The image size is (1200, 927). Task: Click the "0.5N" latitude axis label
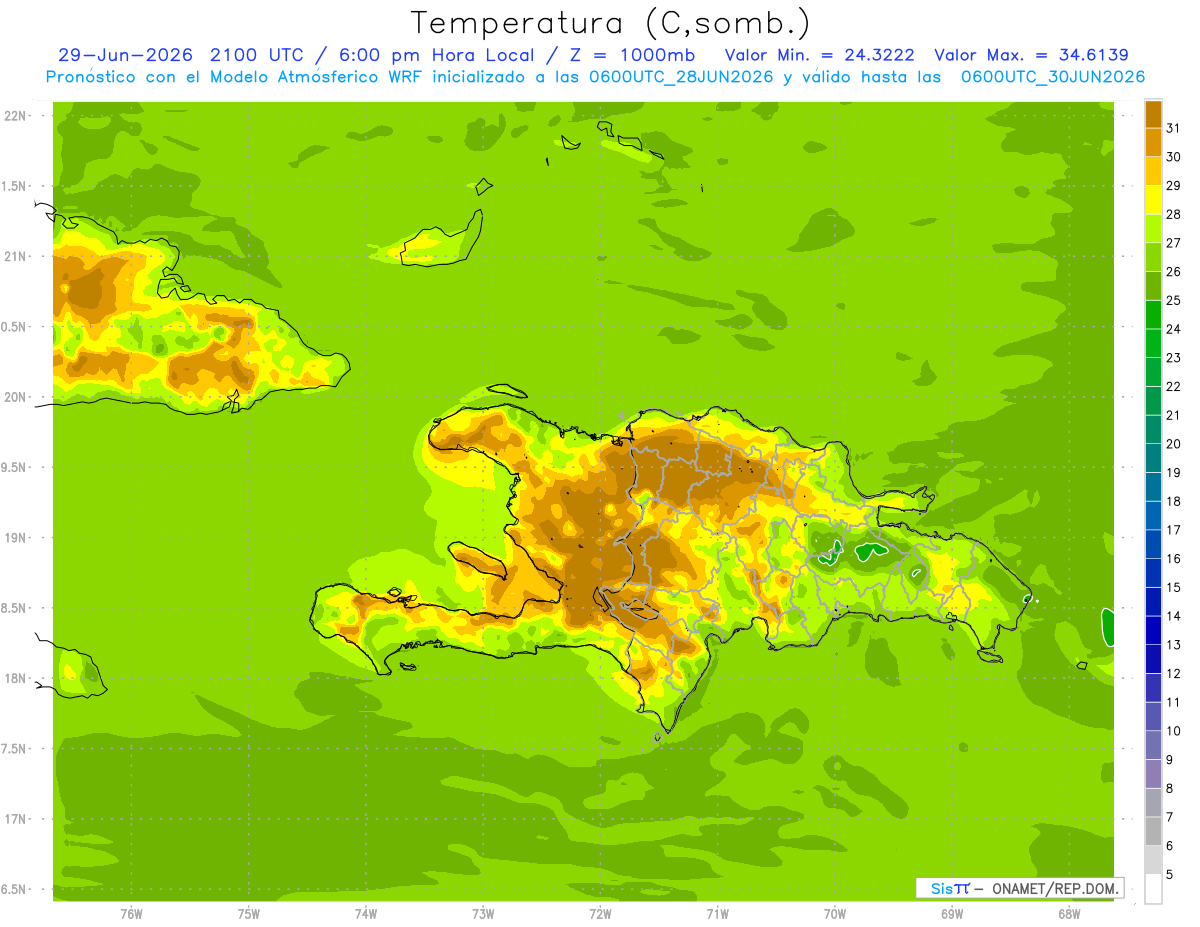point(16,327)
